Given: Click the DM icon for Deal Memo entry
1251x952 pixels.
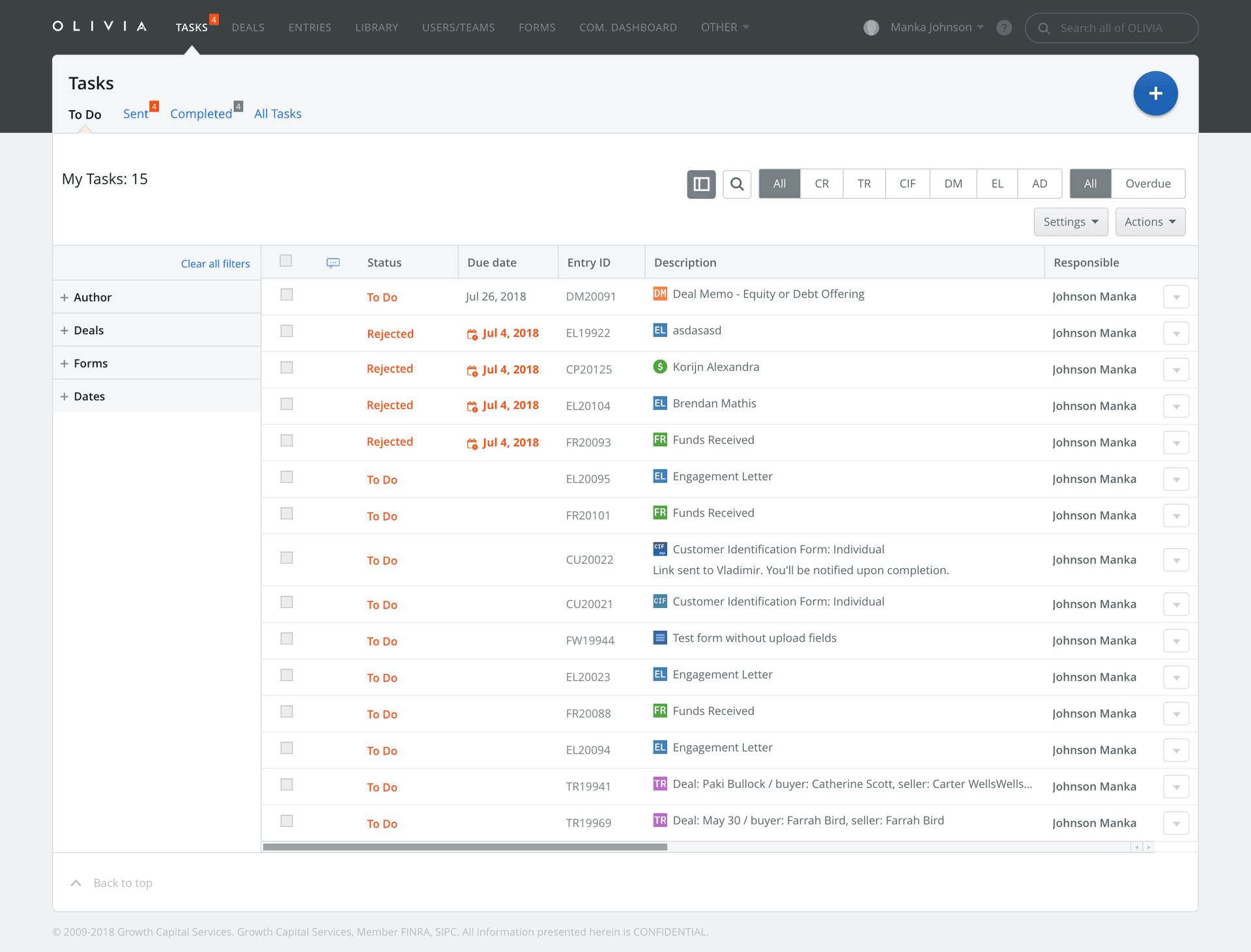Looking at the screenshot, I should 659,294.
